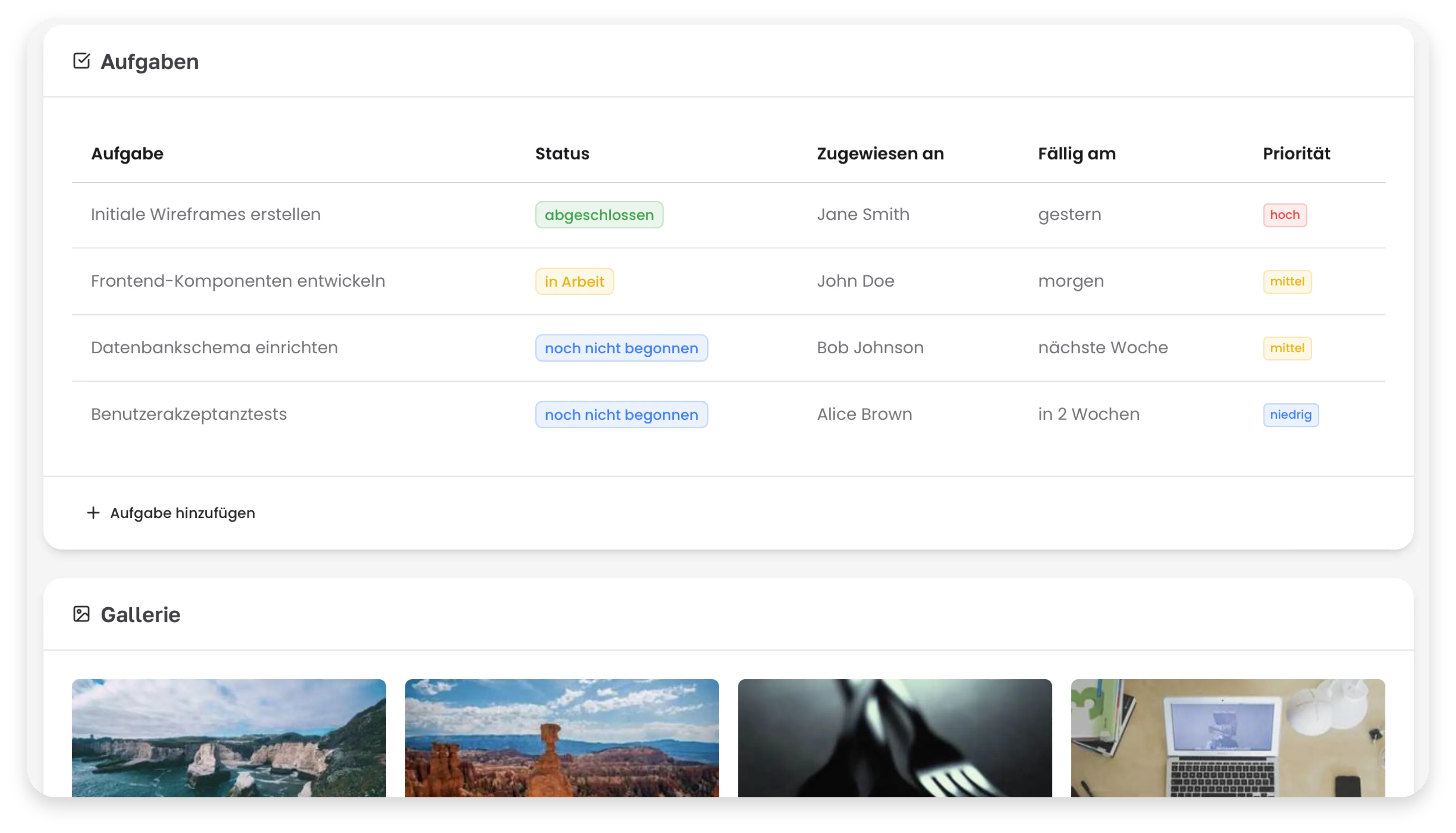
Task: Click the 'niedrig' priority tag
Action: pyautogui.click(x=1290, y=415)
